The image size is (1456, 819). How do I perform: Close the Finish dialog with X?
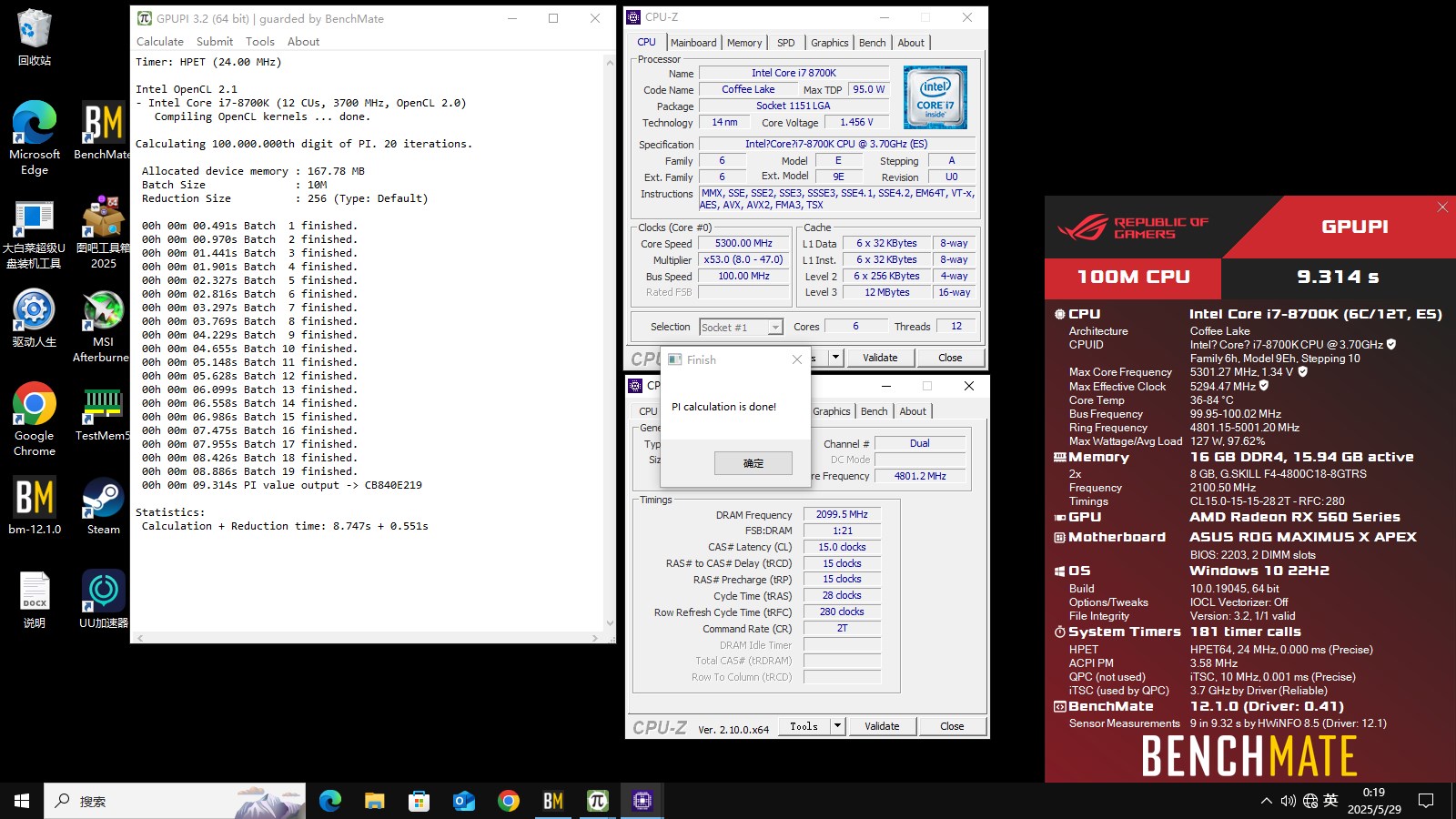[x=797, y=360]
